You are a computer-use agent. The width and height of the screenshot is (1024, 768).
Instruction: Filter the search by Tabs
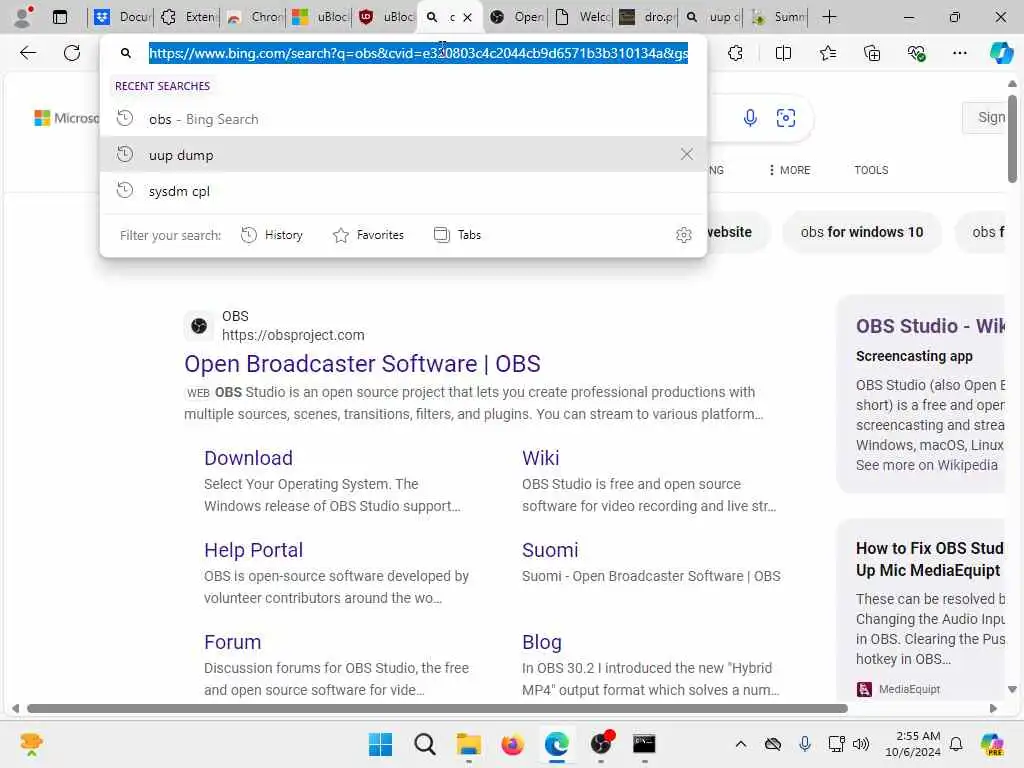457,235
